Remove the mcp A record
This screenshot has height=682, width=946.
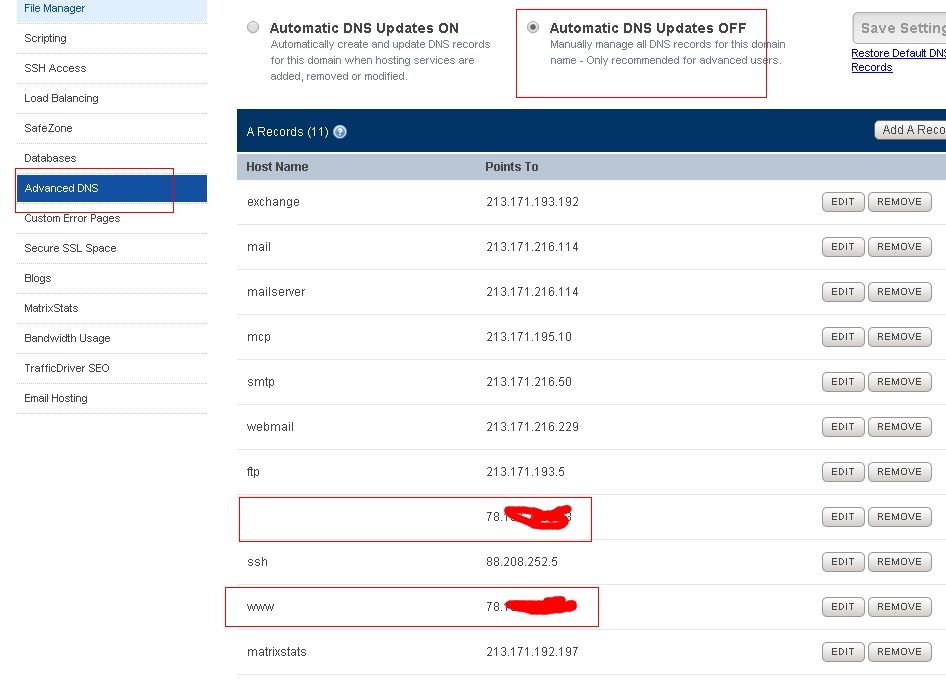tap(900, 337)
